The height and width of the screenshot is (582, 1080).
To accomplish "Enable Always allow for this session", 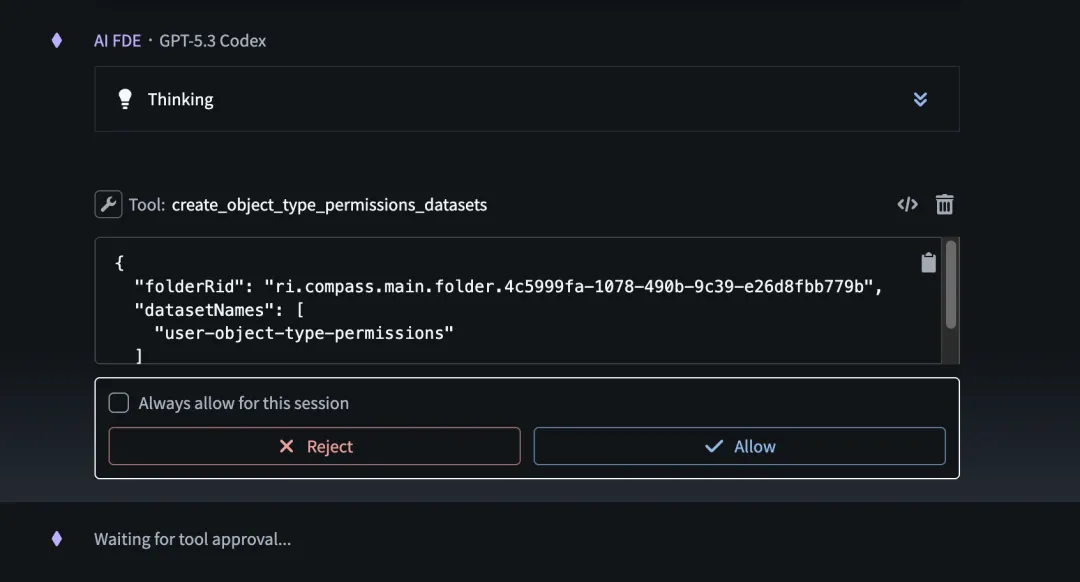I will pos(118,403).
